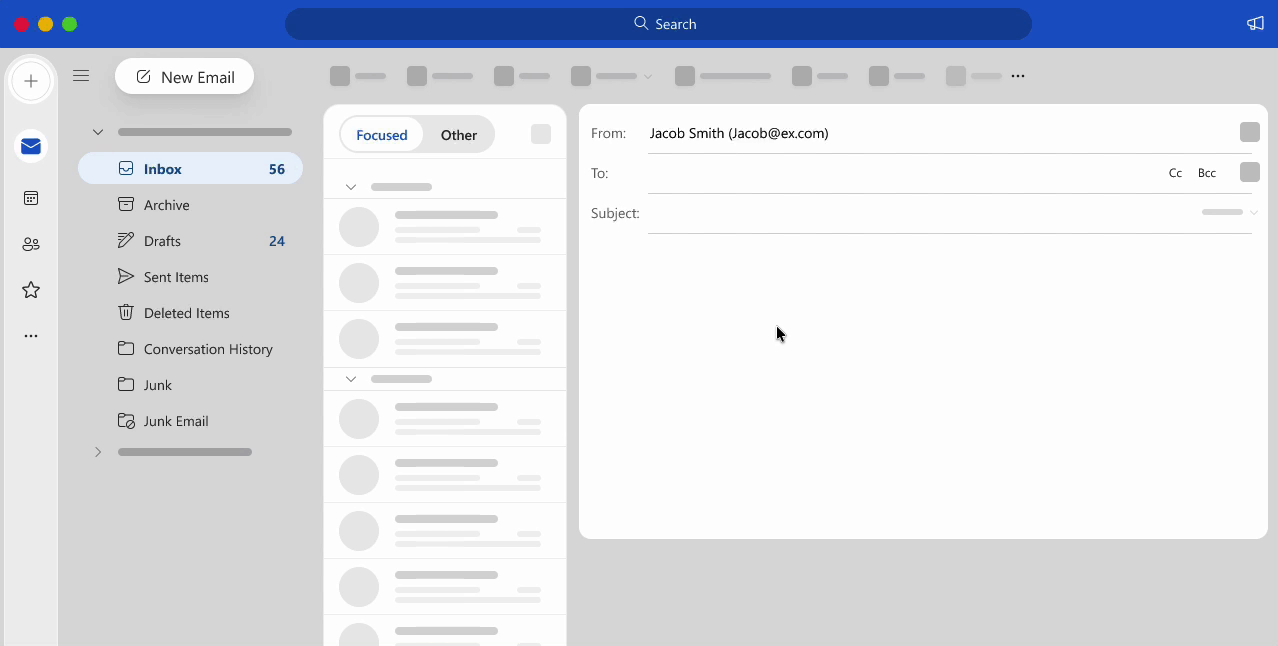
Task: Click the toolbar overflow ellipsis
Action: [1018, 76]
